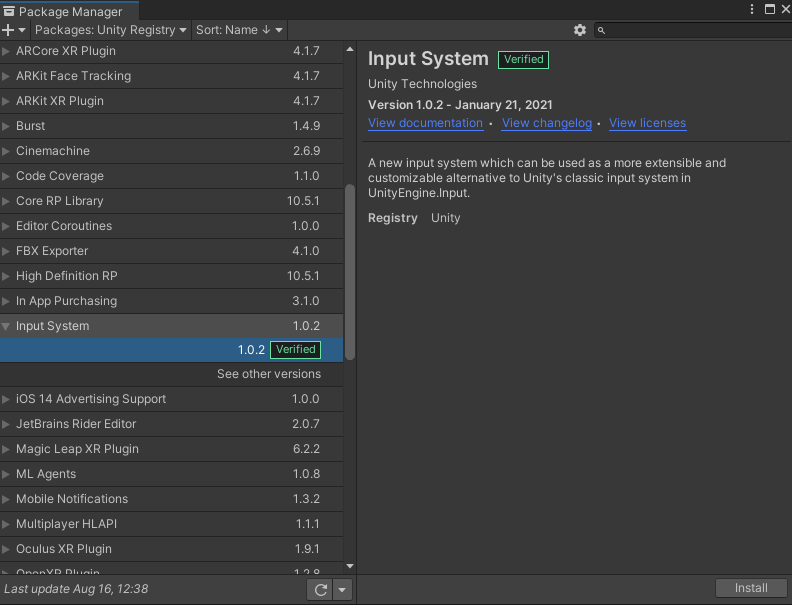The image size is (792, 605).
Task: Expand In App Purchasing versions
Action: (x=6, y=301)
